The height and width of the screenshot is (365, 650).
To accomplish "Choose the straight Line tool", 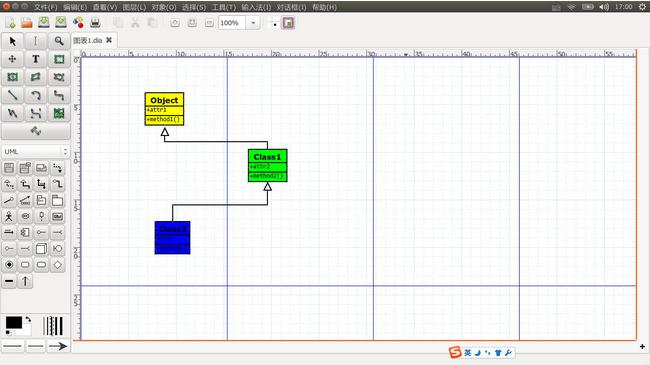I will click(x=12, y=95).
